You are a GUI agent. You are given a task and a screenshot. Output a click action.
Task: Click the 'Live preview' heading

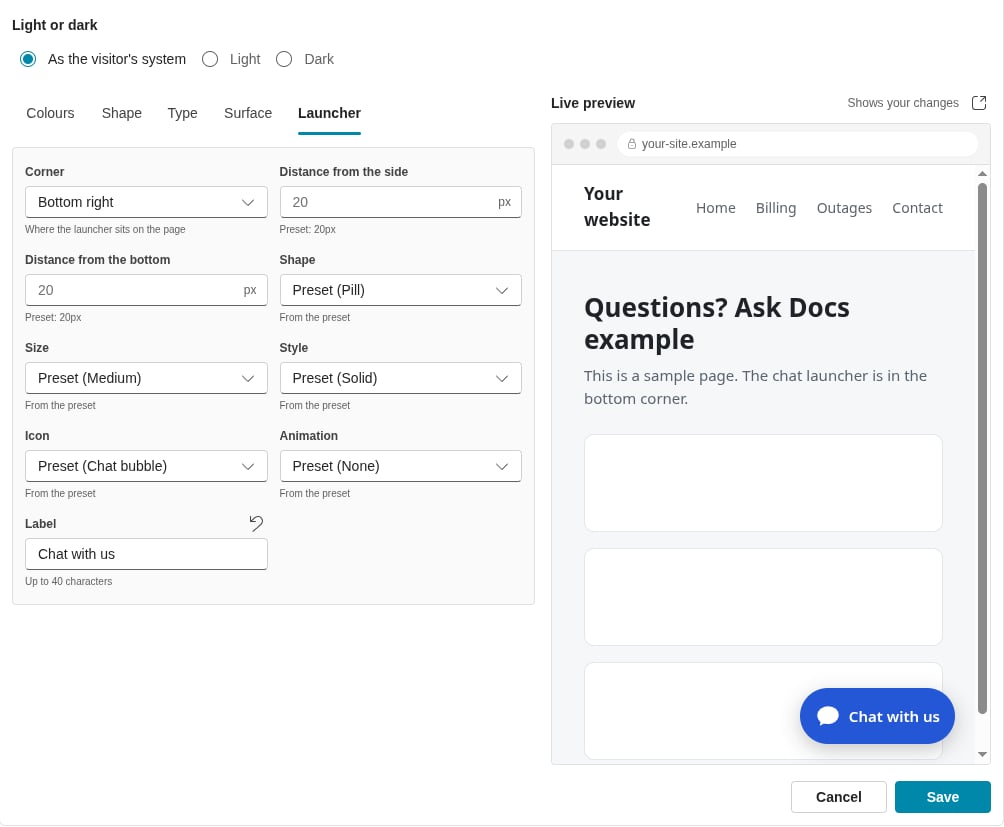593,103
